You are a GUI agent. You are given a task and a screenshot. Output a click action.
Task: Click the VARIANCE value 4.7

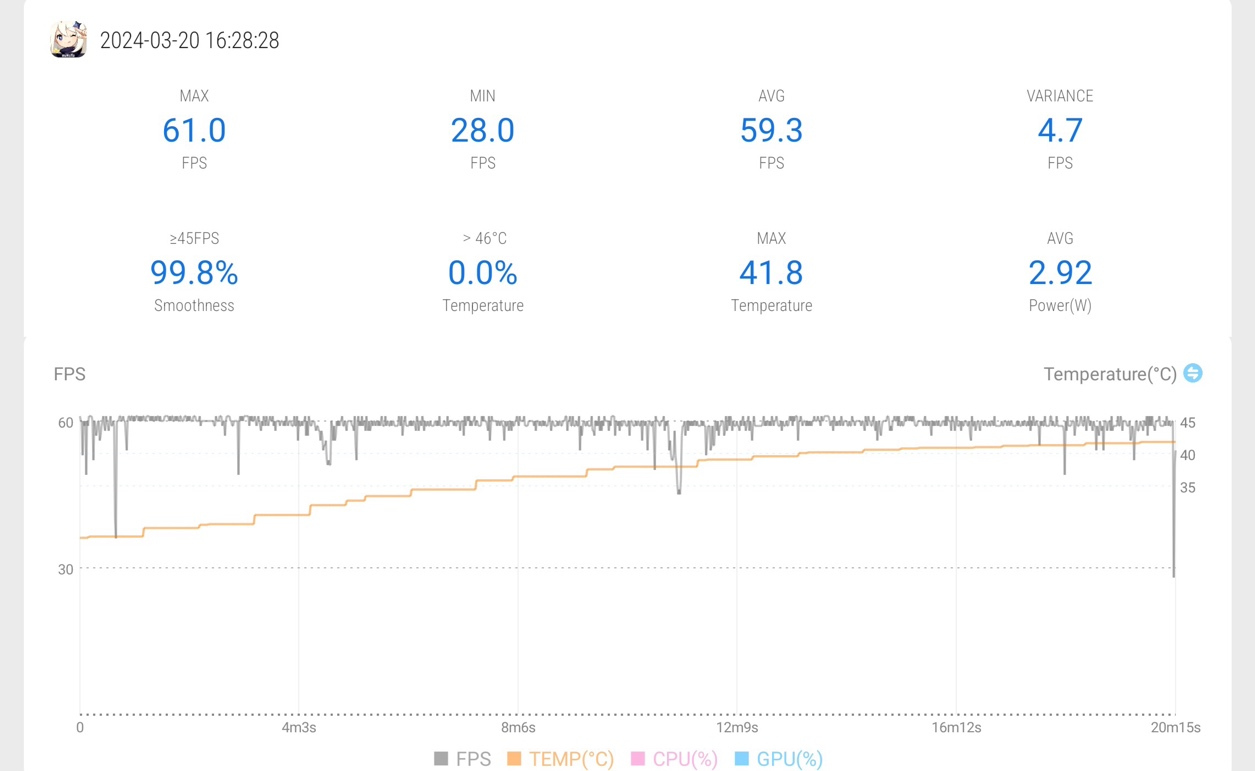[1059, 131]
